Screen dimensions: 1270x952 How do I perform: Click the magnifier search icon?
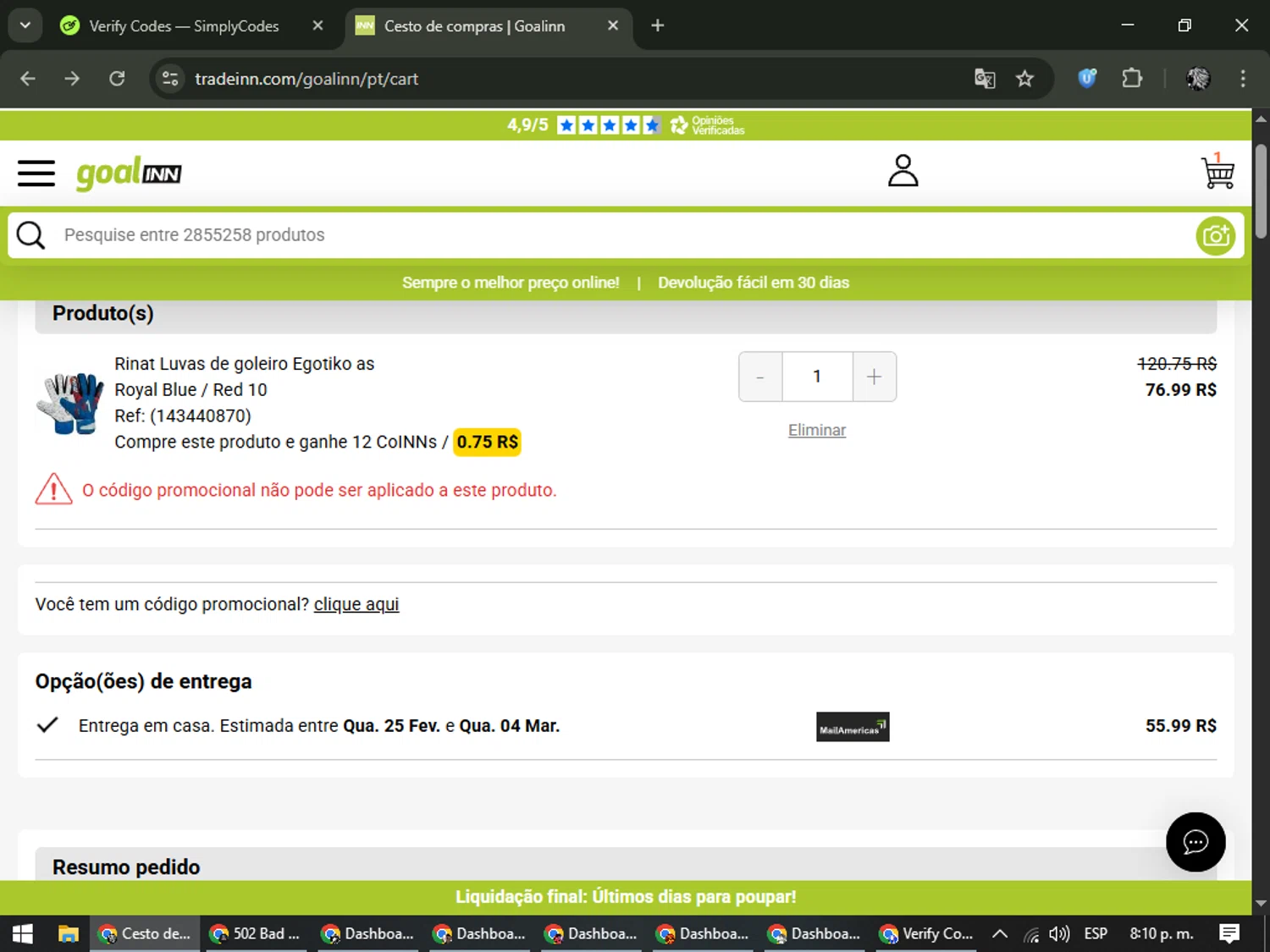pos(31,235)
